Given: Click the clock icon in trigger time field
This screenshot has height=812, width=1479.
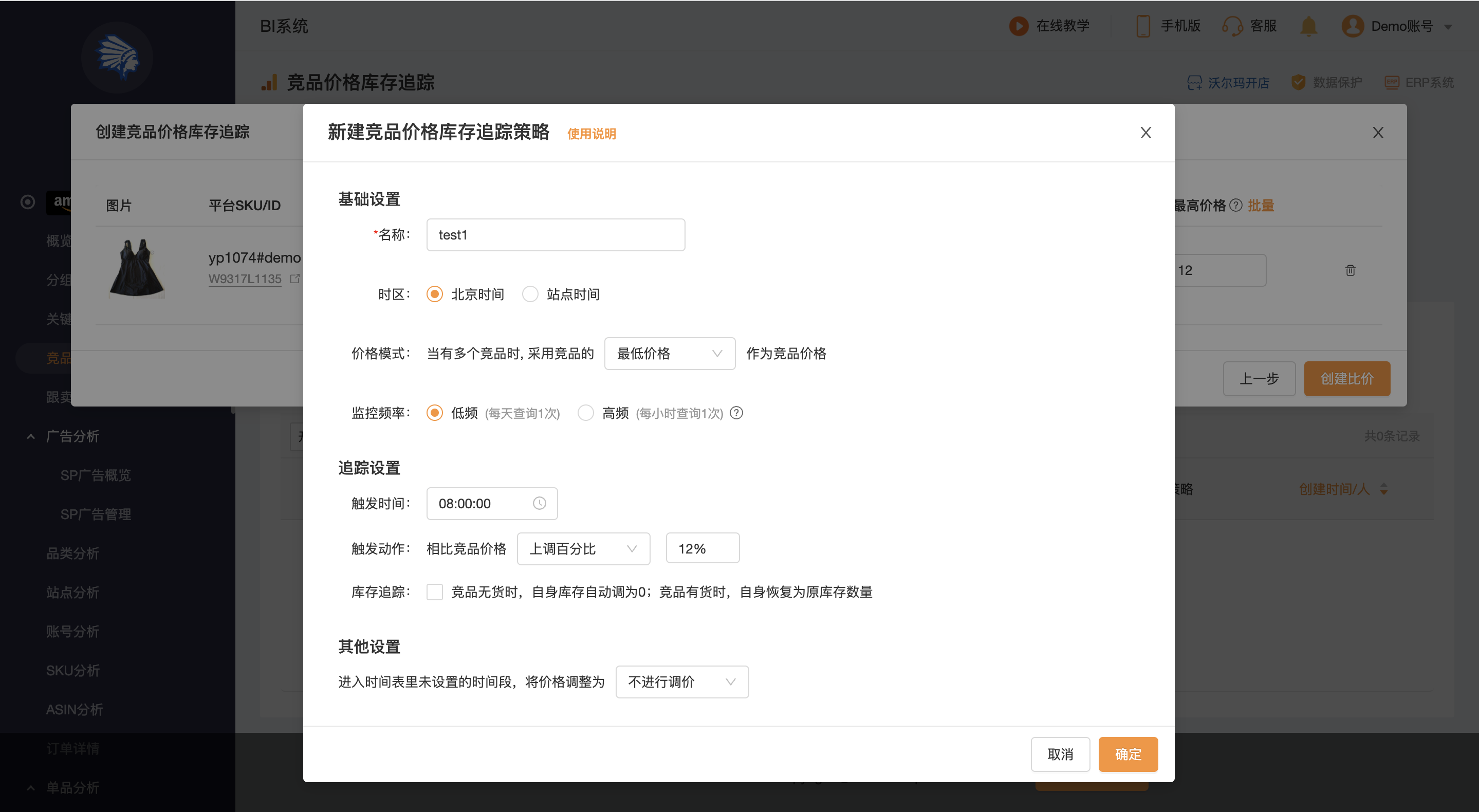Looking at the screenshot, I should click(539, 503).
